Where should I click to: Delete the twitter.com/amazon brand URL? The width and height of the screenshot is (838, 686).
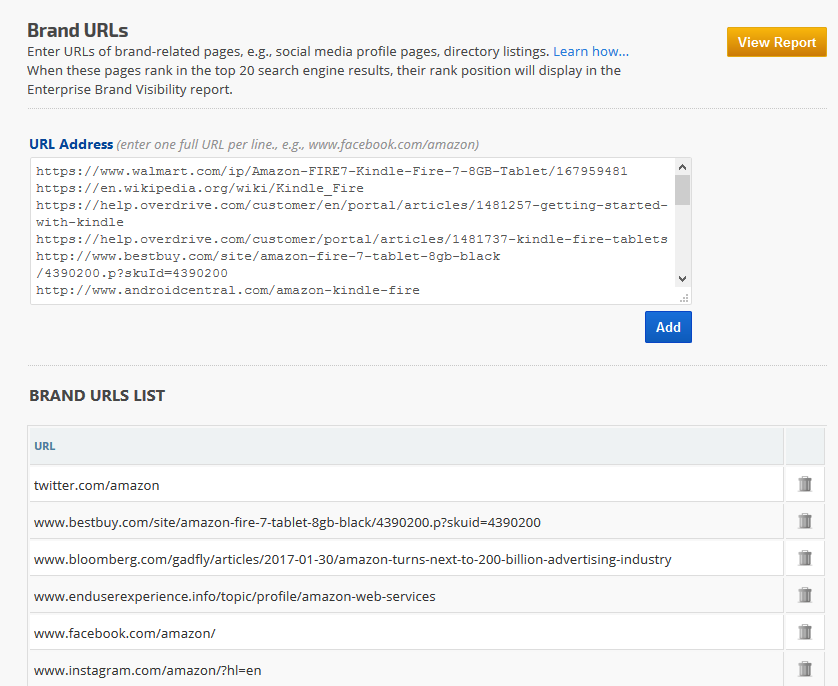(804, 484)
